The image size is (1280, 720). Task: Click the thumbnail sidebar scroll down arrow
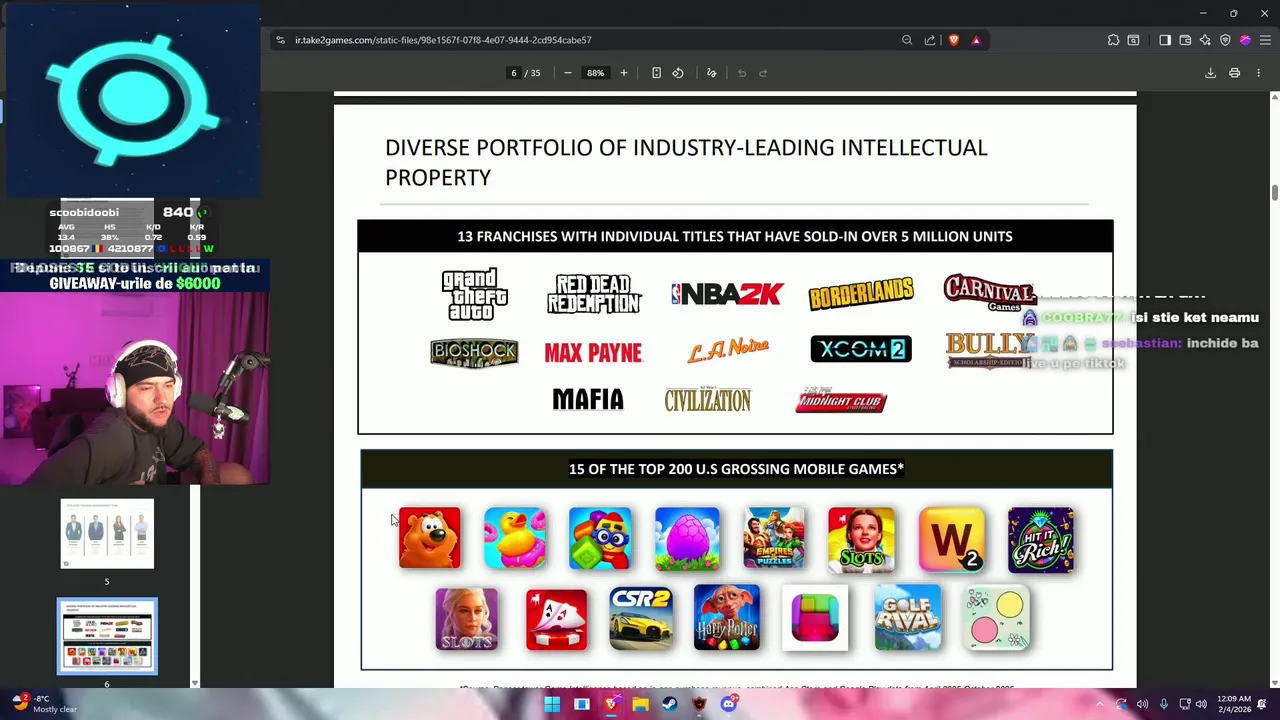[194, 683]
